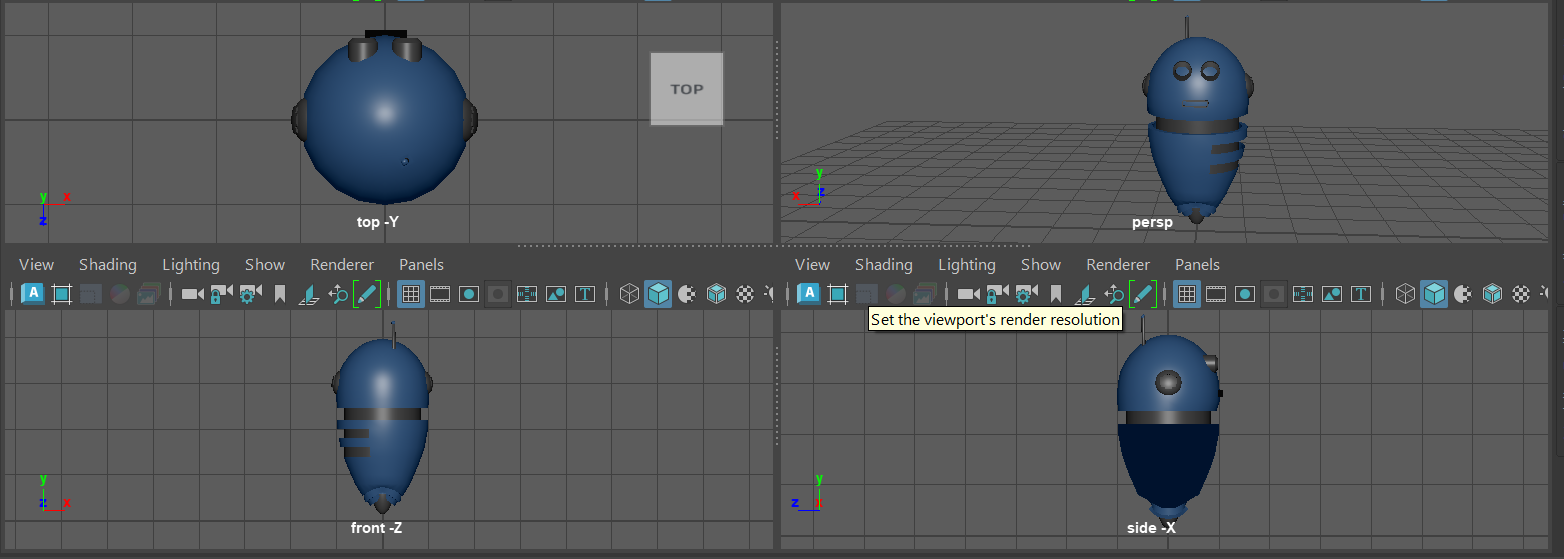The height and width of the screenshot is (559, 1564).
Task: Click Textured checker icon in side view toolbar
Action: [x=1521, y=294]
